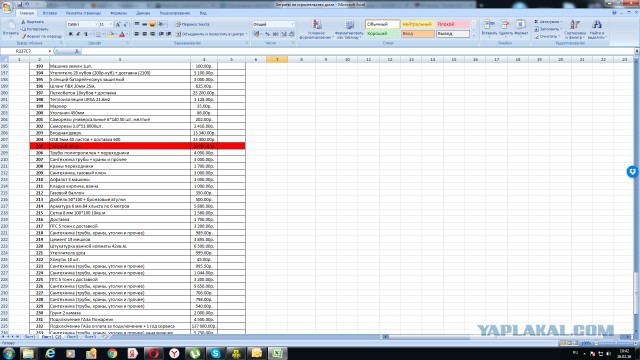640x360 pixels.
Task: Apply percent style format
Action: [x=267, y=34]
